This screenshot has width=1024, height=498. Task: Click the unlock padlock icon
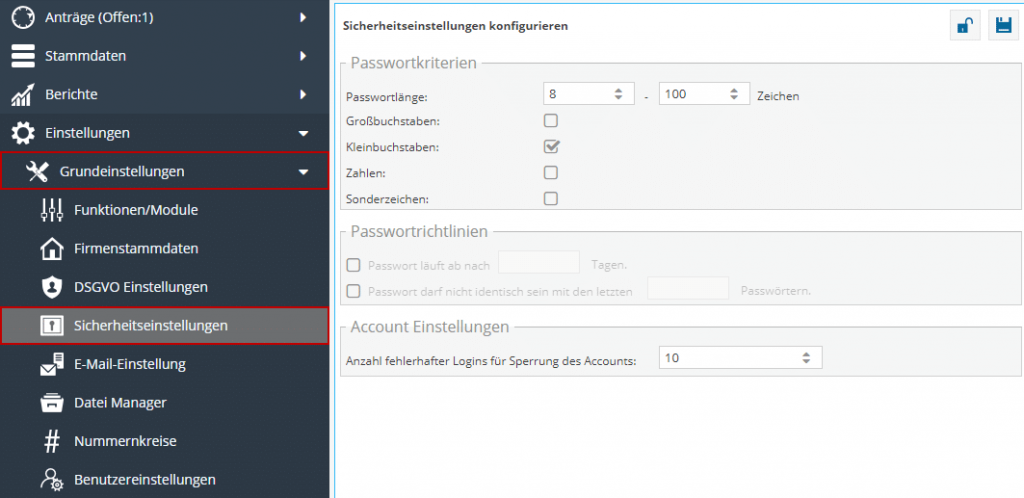964,27
